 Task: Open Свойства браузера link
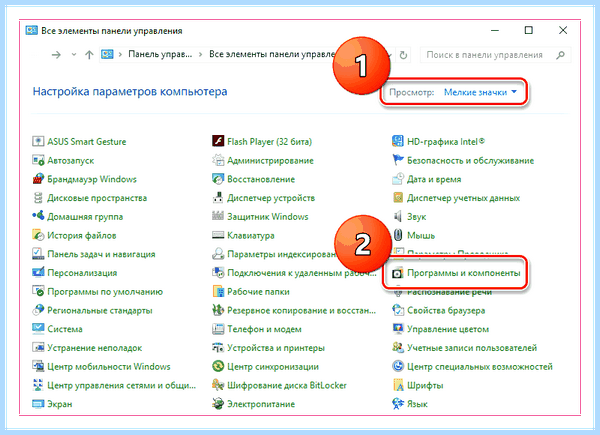(446, 310)
